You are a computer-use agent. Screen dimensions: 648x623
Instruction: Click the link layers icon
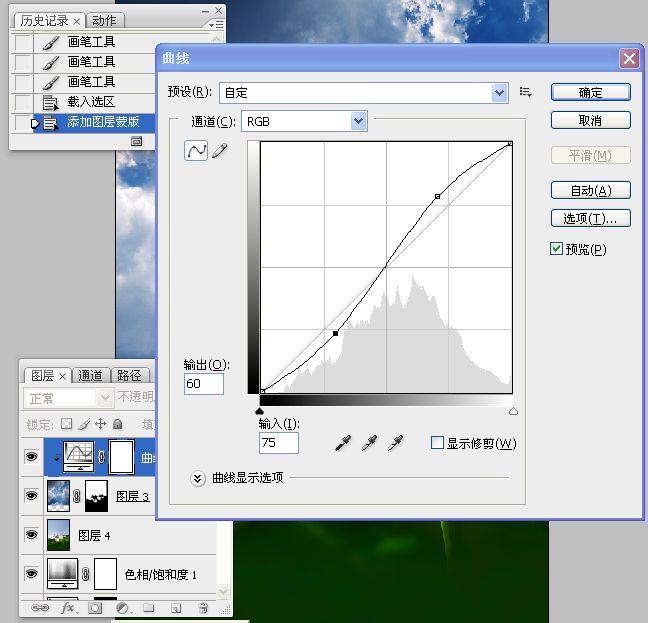(x=40, y=608)
